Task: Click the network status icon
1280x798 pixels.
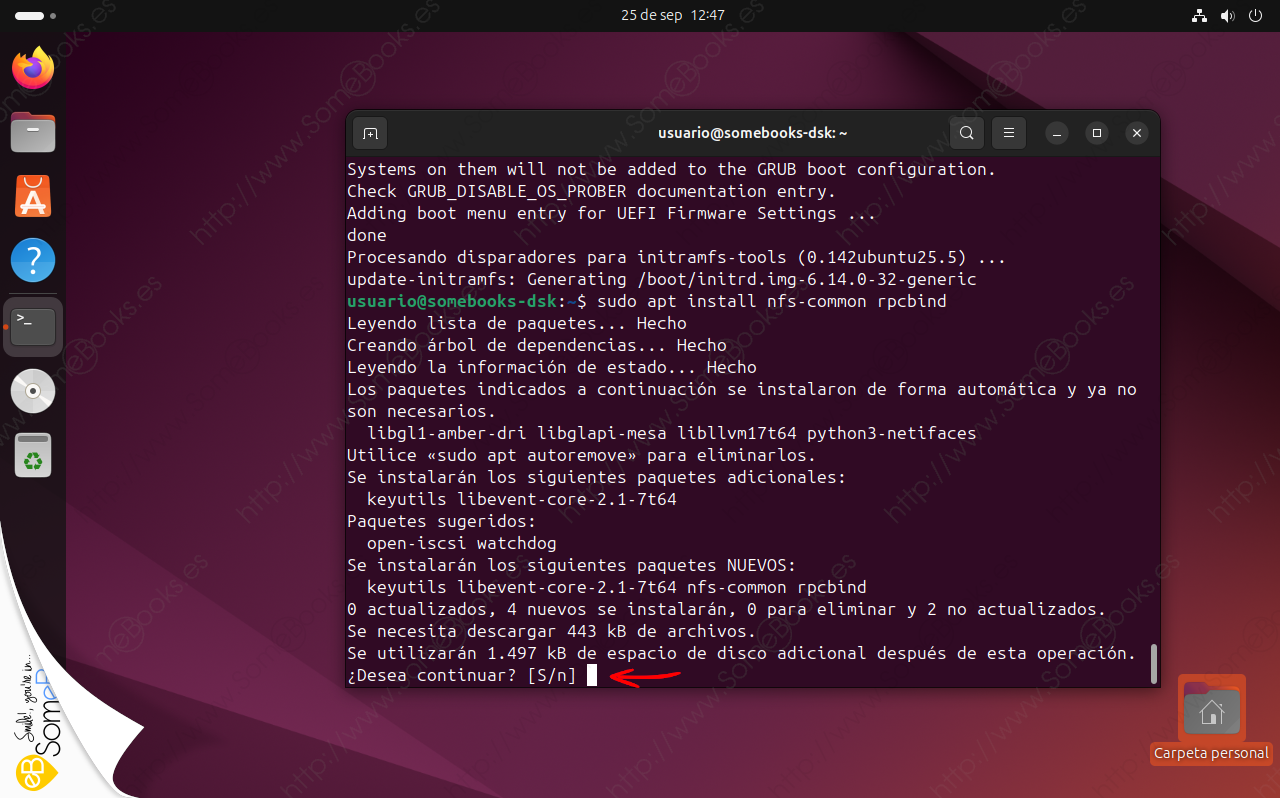Action: 1200,16
